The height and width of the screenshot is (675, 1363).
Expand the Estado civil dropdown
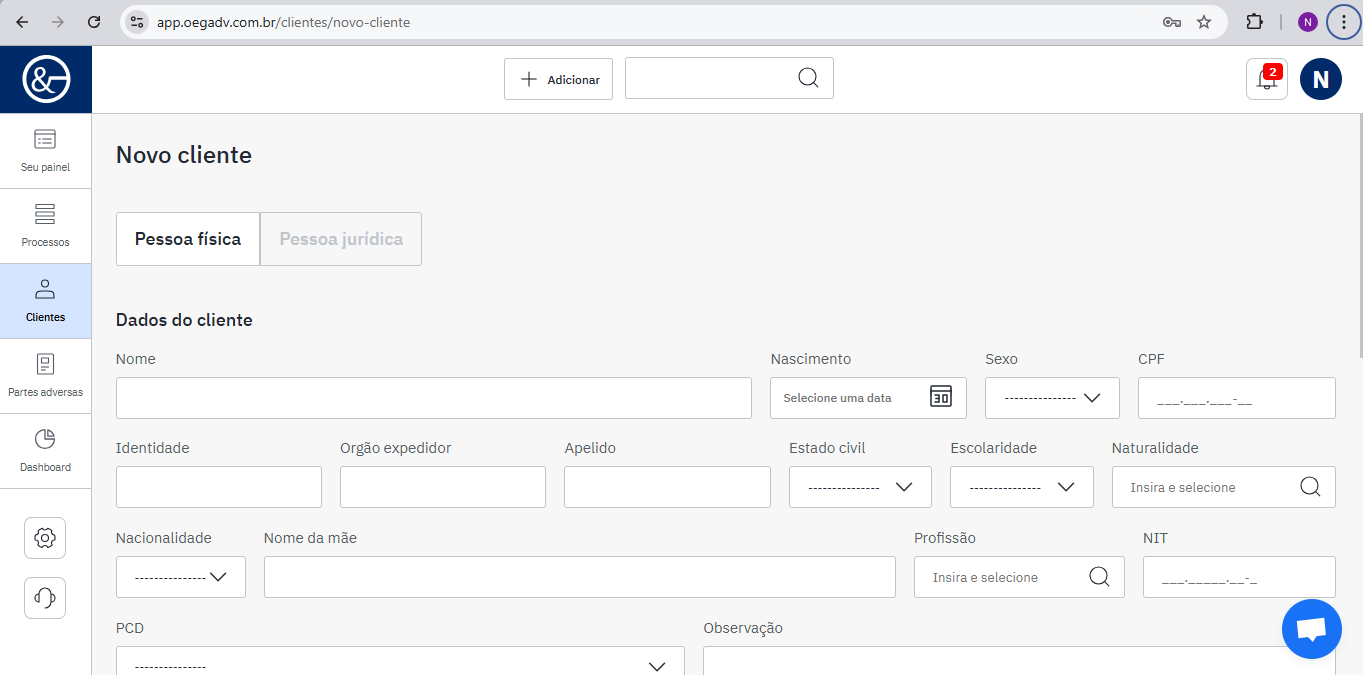[860, 487]
